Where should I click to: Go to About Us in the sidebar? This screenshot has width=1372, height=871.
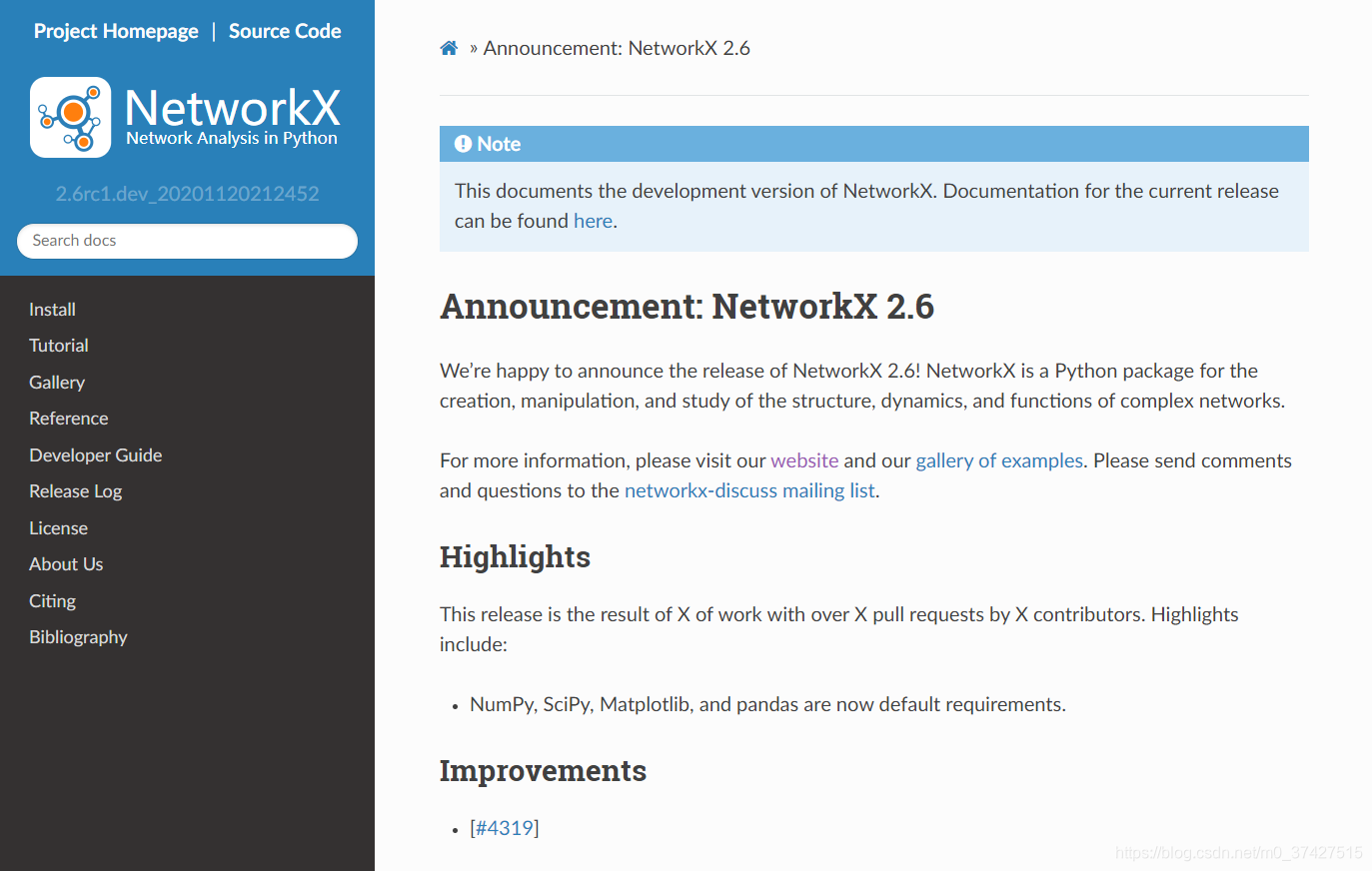[66, 564]
